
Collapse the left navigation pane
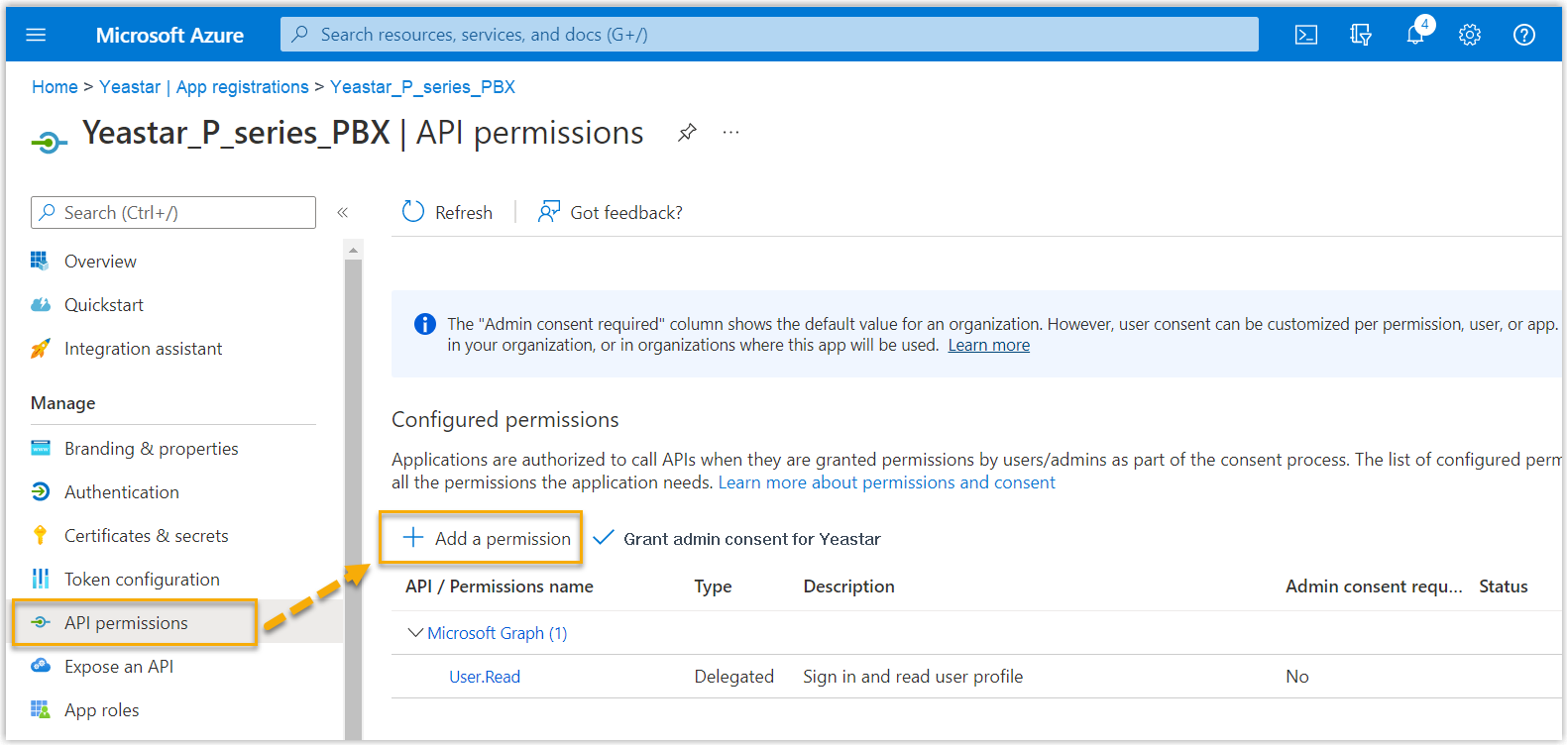pyautogui.click(x=343, y=213)
